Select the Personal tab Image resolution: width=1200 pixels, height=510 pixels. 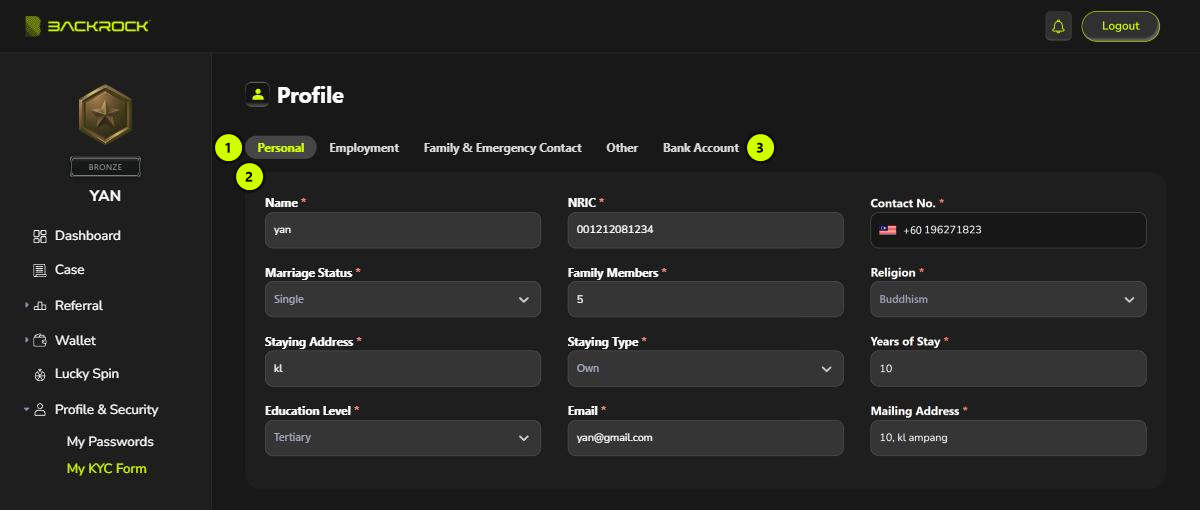coord(281,148)
